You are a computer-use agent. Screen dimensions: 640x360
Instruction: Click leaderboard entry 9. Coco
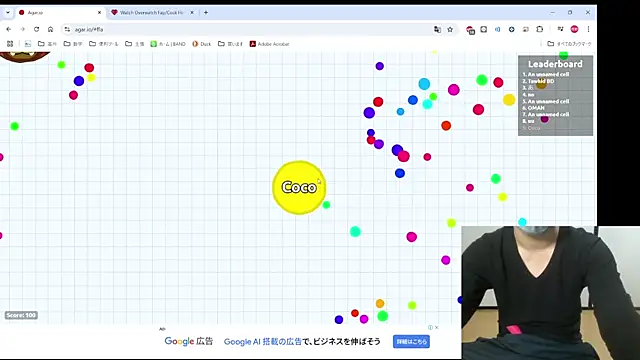[x=531, y=128]
